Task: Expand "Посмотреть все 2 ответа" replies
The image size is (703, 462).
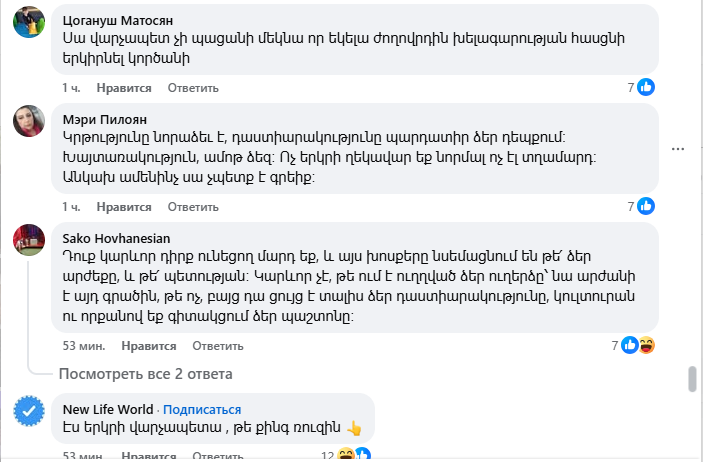Action: (x=145, y=374)
